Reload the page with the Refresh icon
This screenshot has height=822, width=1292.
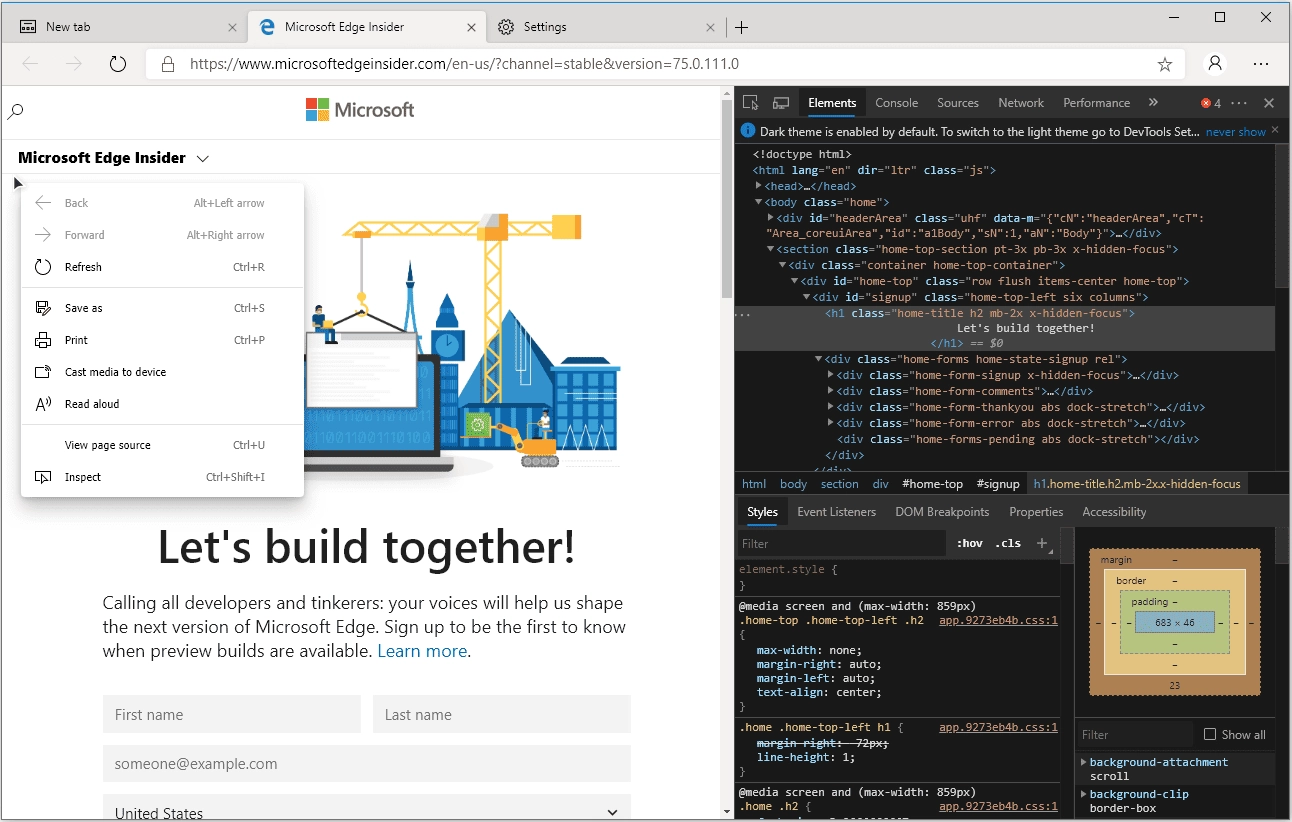118,64
